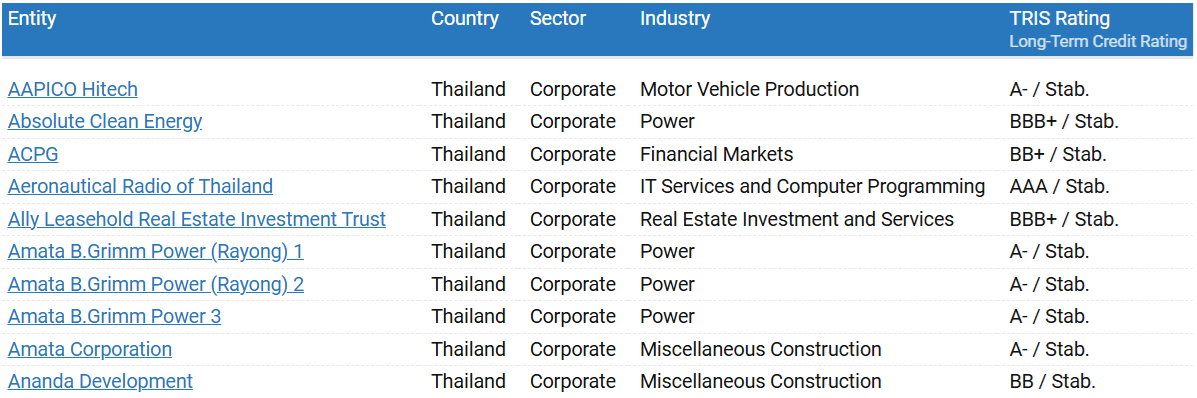This screenshot has width=1197, height=398.
Task: Select the Financial Markets industry cell
Action: click(717, 154)
